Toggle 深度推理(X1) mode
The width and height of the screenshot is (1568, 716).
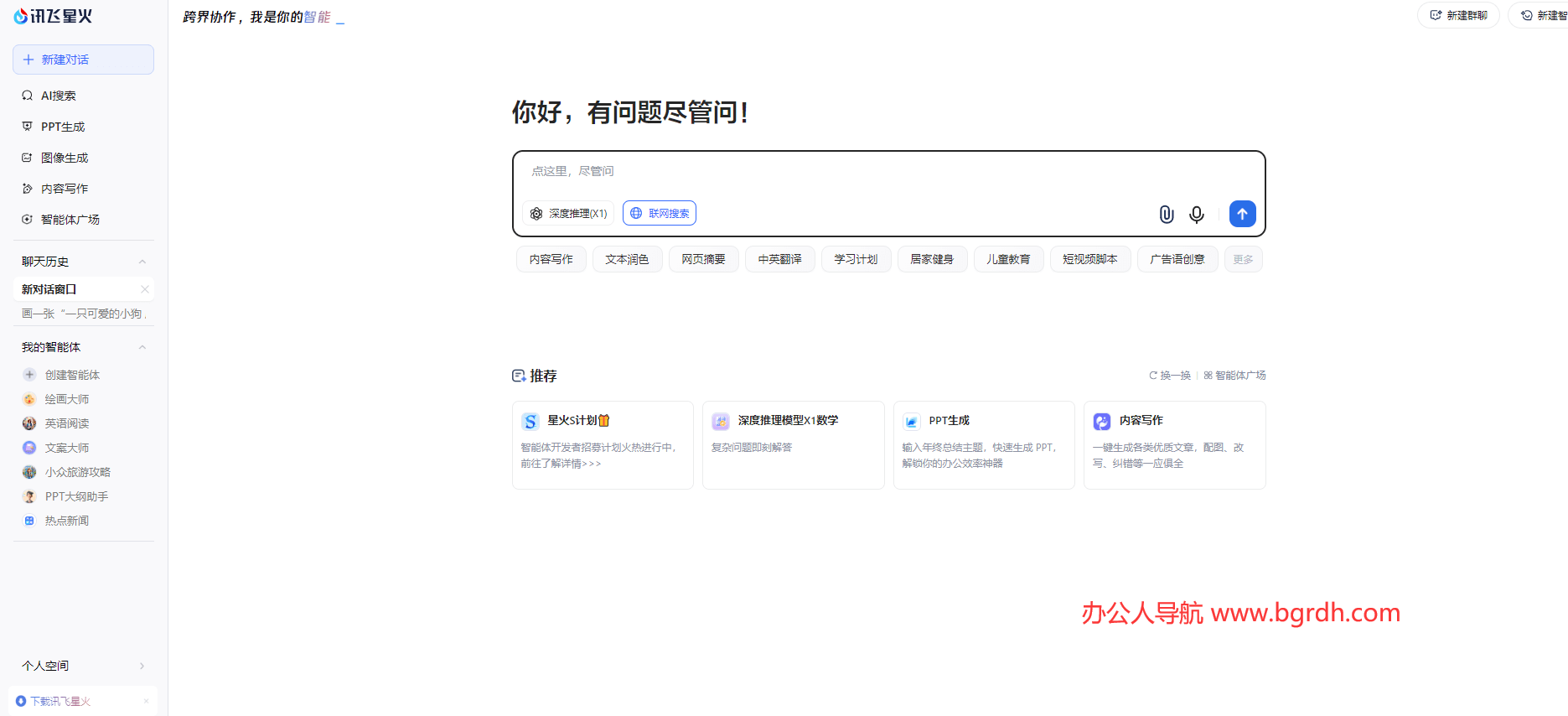pyautogui.click(x=568, y=214)
